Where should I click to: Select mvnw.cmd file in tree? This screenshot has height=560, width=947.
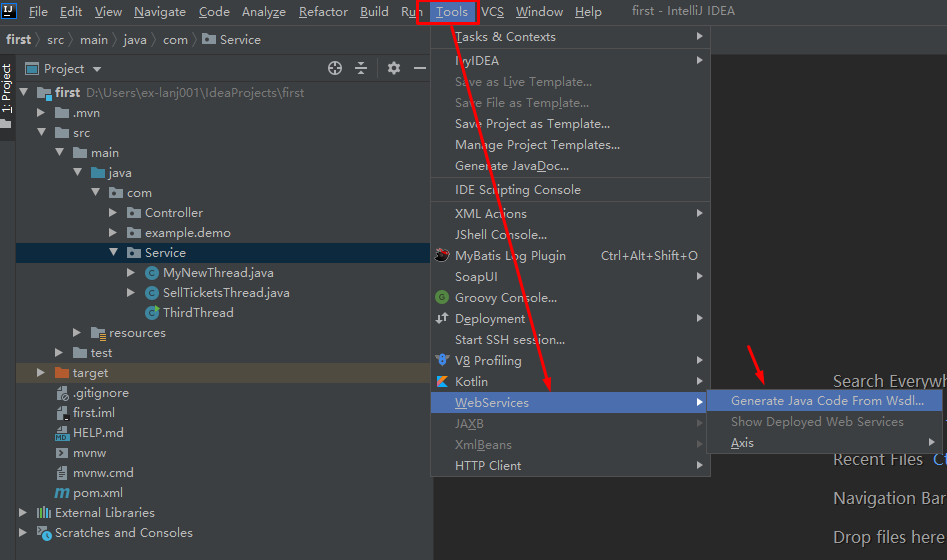click(x=103, y=473)
